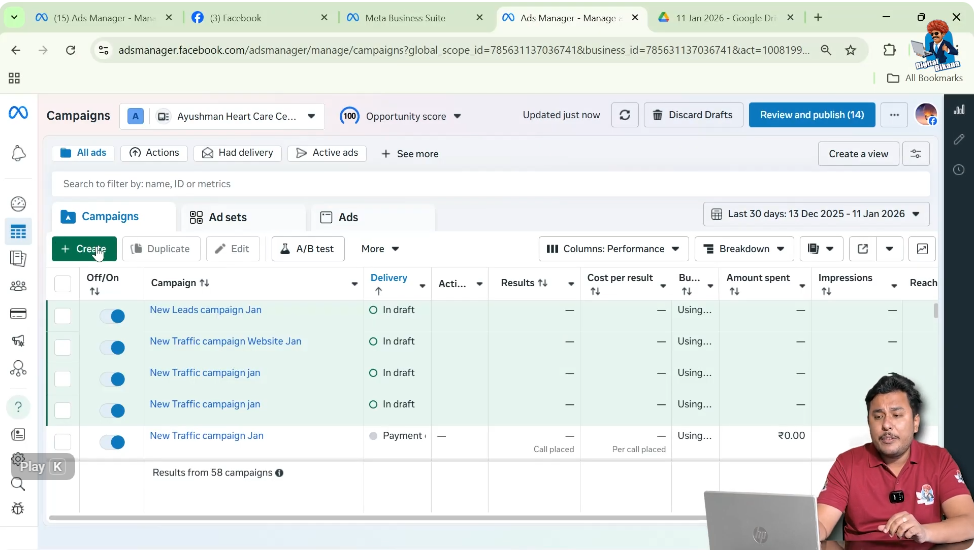This screenshot has height=551, width=975.
Task: Open Ads reporting icon in sidebar
Action: tap(18, 258)
